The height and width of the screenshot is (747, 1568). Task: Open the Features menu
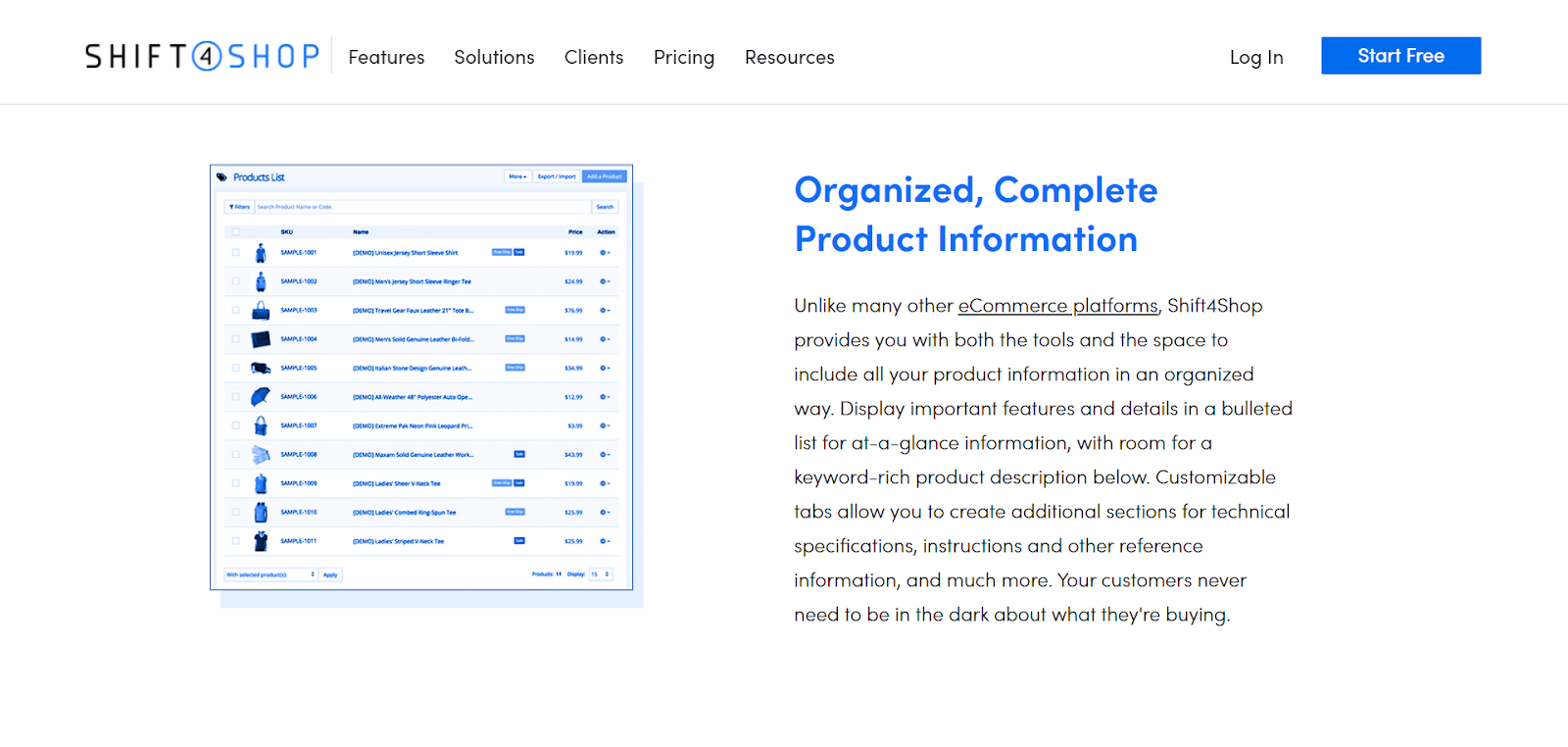click(x=386, y=57)
